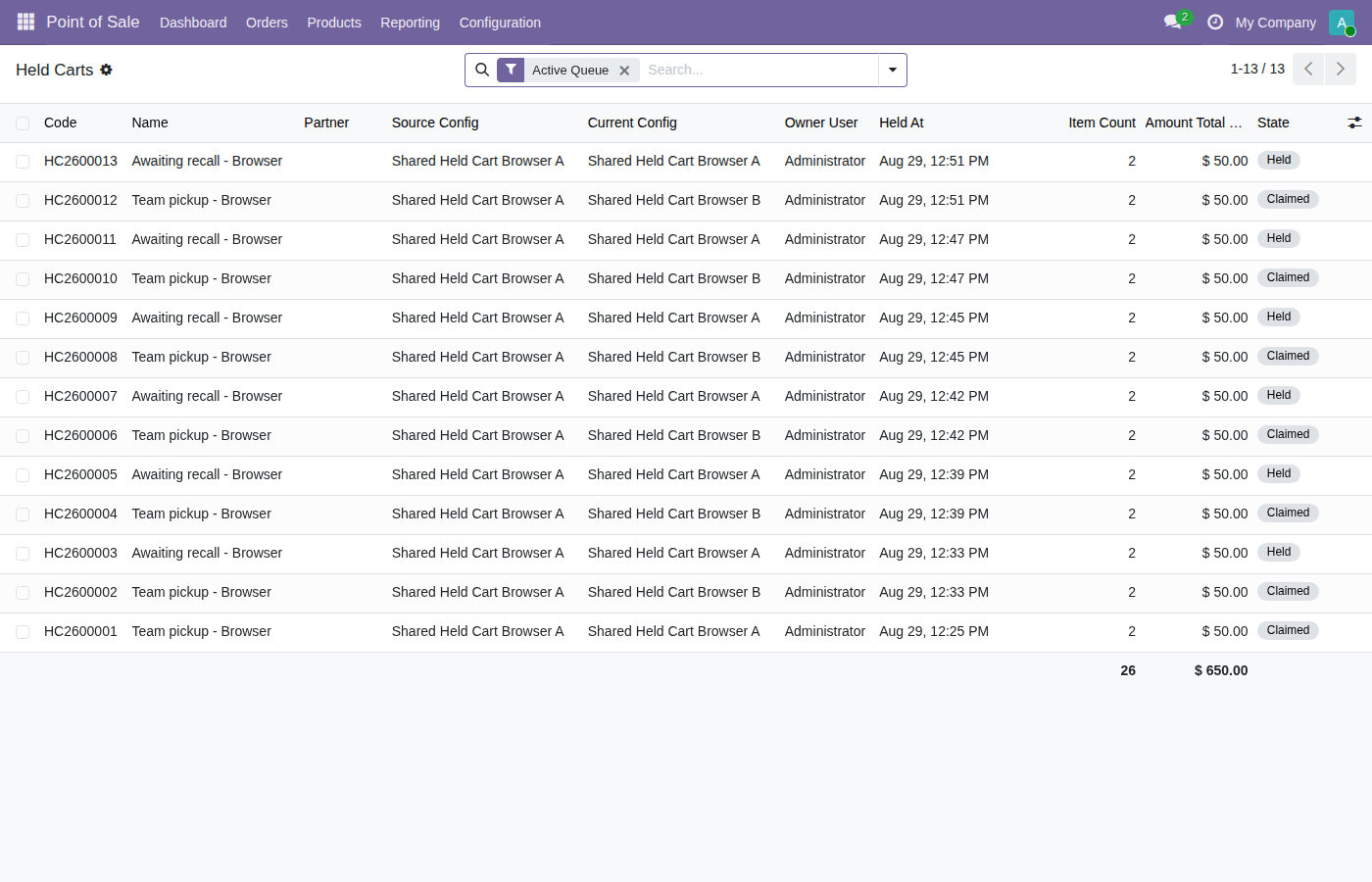Tick the select-all header checkbox

pos(23,123)
